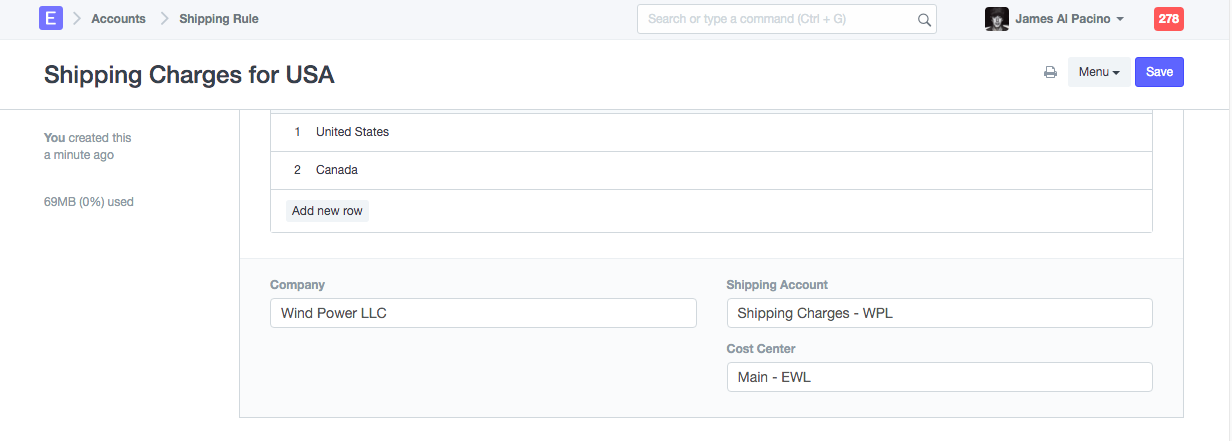
Task: Click the Company input field
Action: click(483, 313)
